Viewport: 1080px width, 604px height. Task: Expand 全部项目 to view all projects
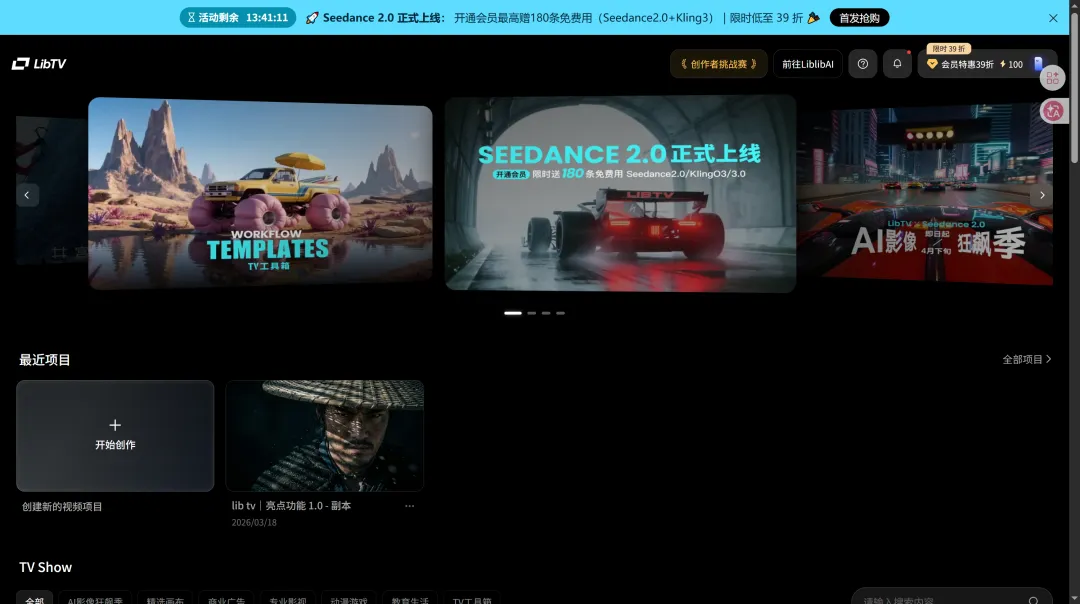[x=1026, y=360]
